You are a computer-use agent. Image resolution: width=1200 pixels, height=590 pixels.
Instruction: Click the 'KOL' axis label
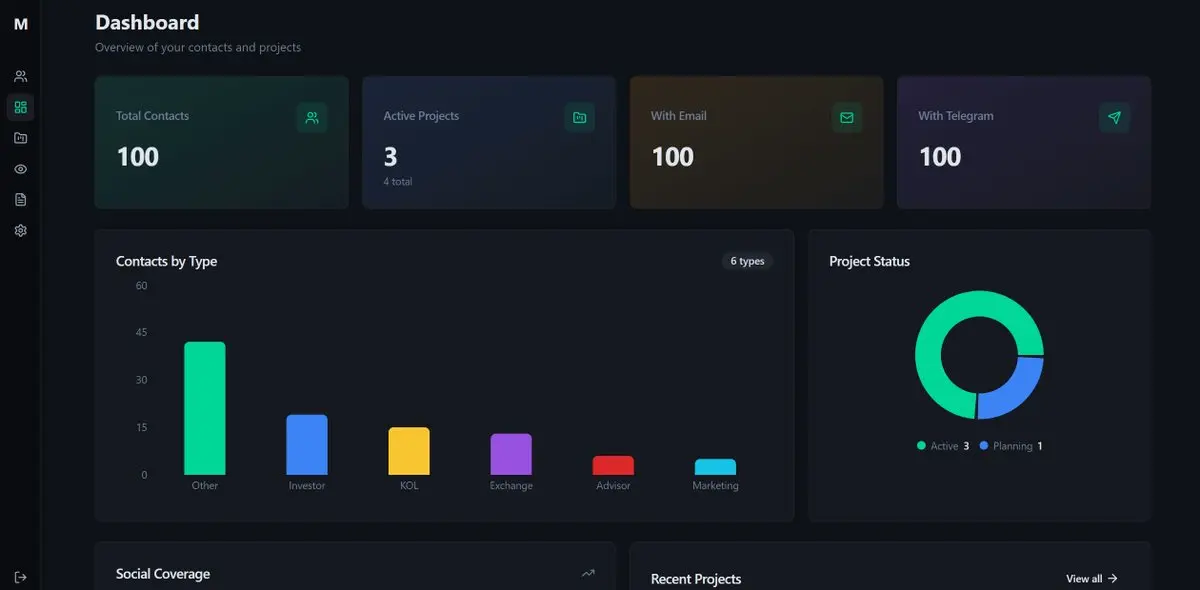pos(409,486)
